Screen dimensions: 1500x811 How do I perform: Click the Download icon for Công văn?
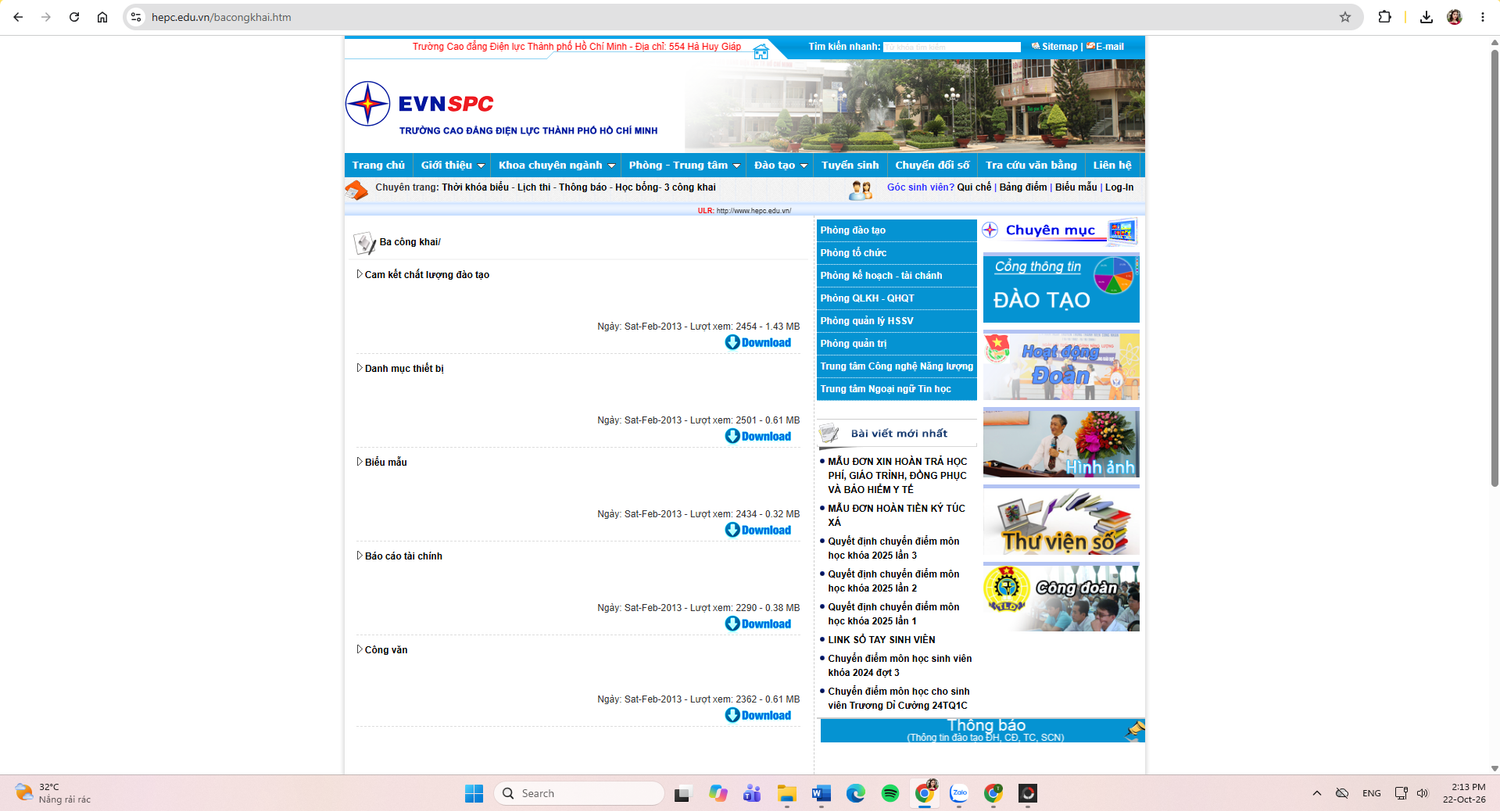pos(758,715)
